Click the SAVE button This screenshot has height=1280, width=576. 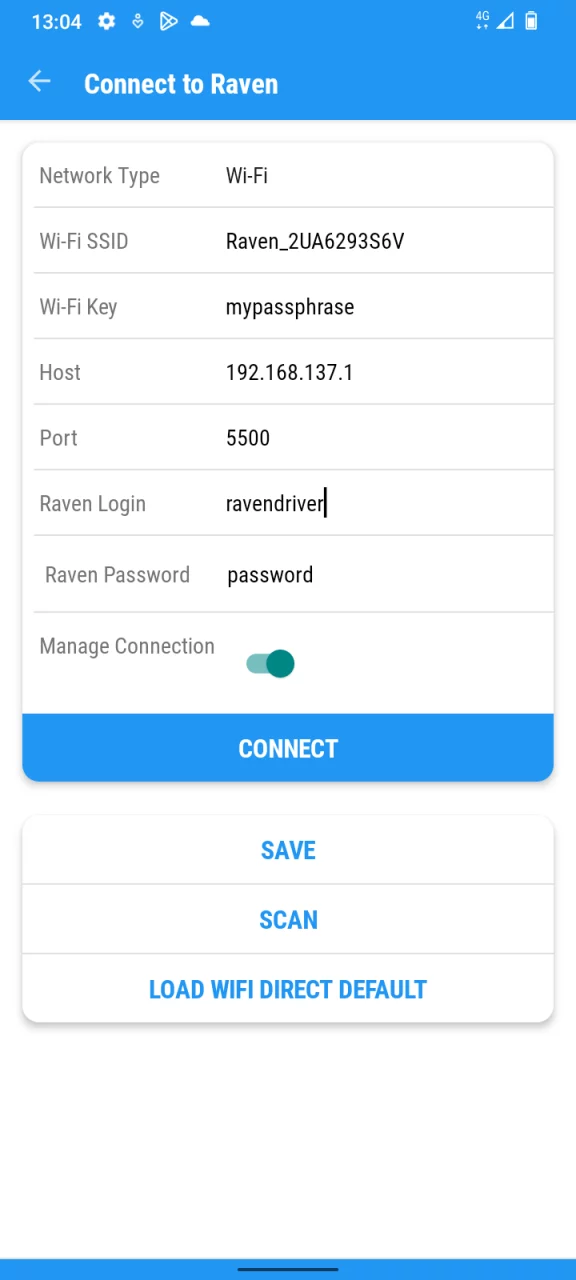point(288,850)
